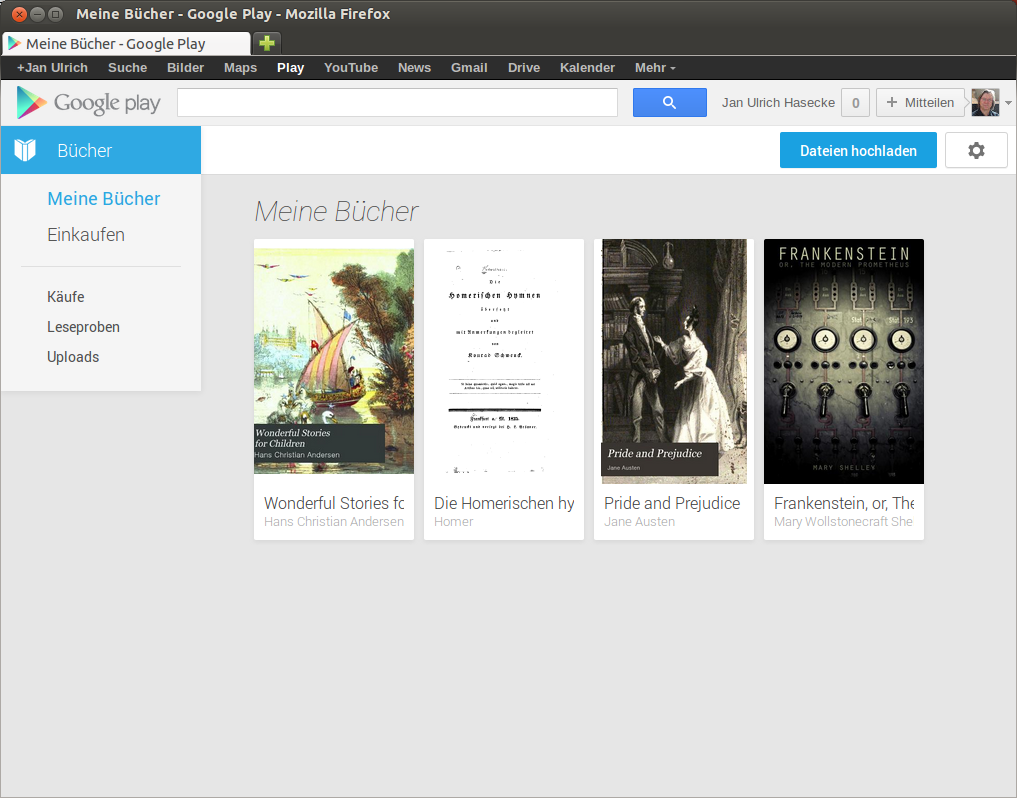The height and width of the screenshot is (798, 1017).
Task: Open YouTube in the Google bar
Action: tap(351, 67)
